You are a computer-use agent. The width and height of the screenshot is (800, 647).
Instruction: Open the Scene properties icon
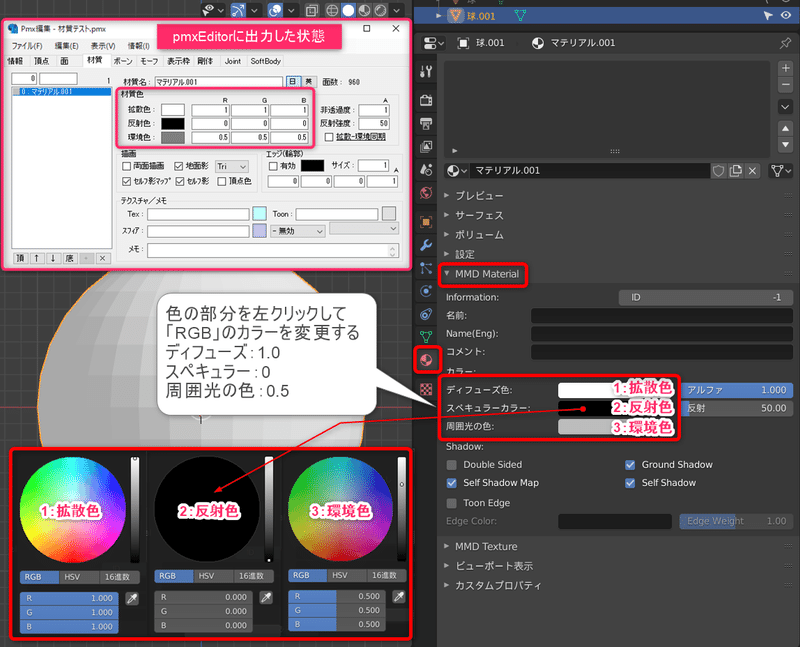[x=426, y=169]
